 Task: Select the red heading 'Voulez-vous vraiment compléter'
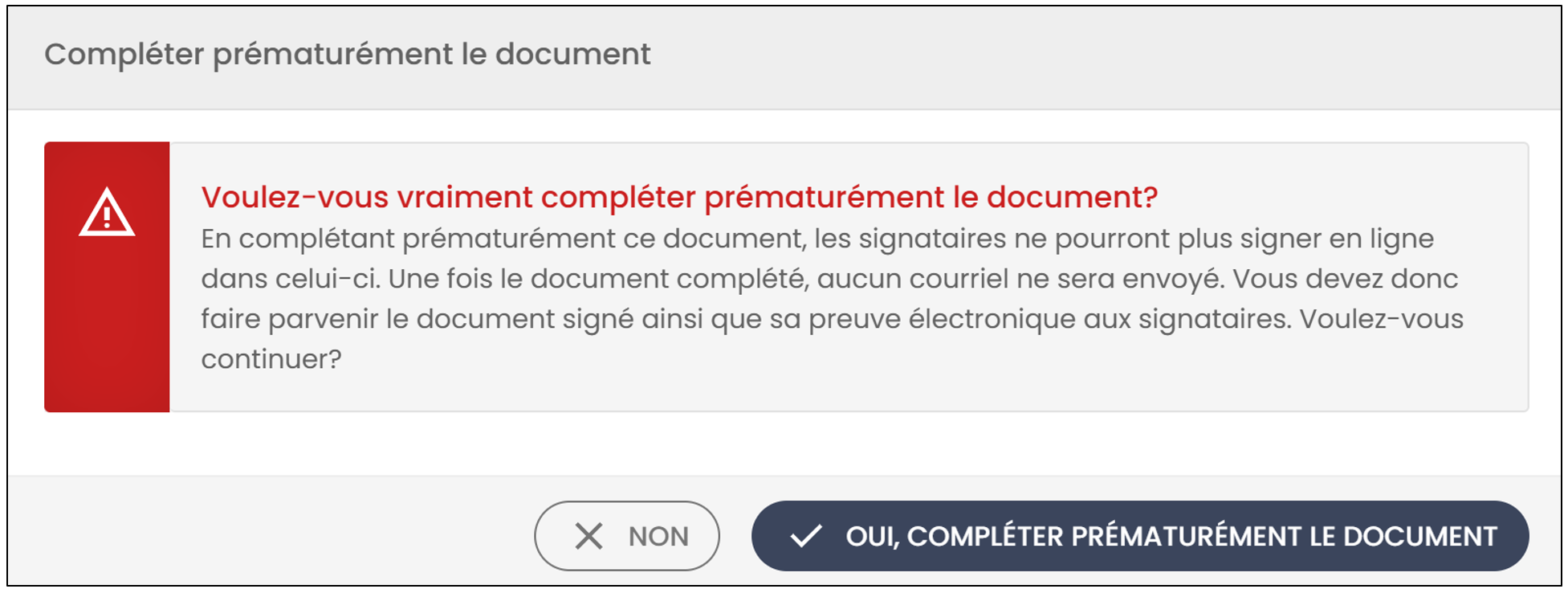(x=448, y=197)
